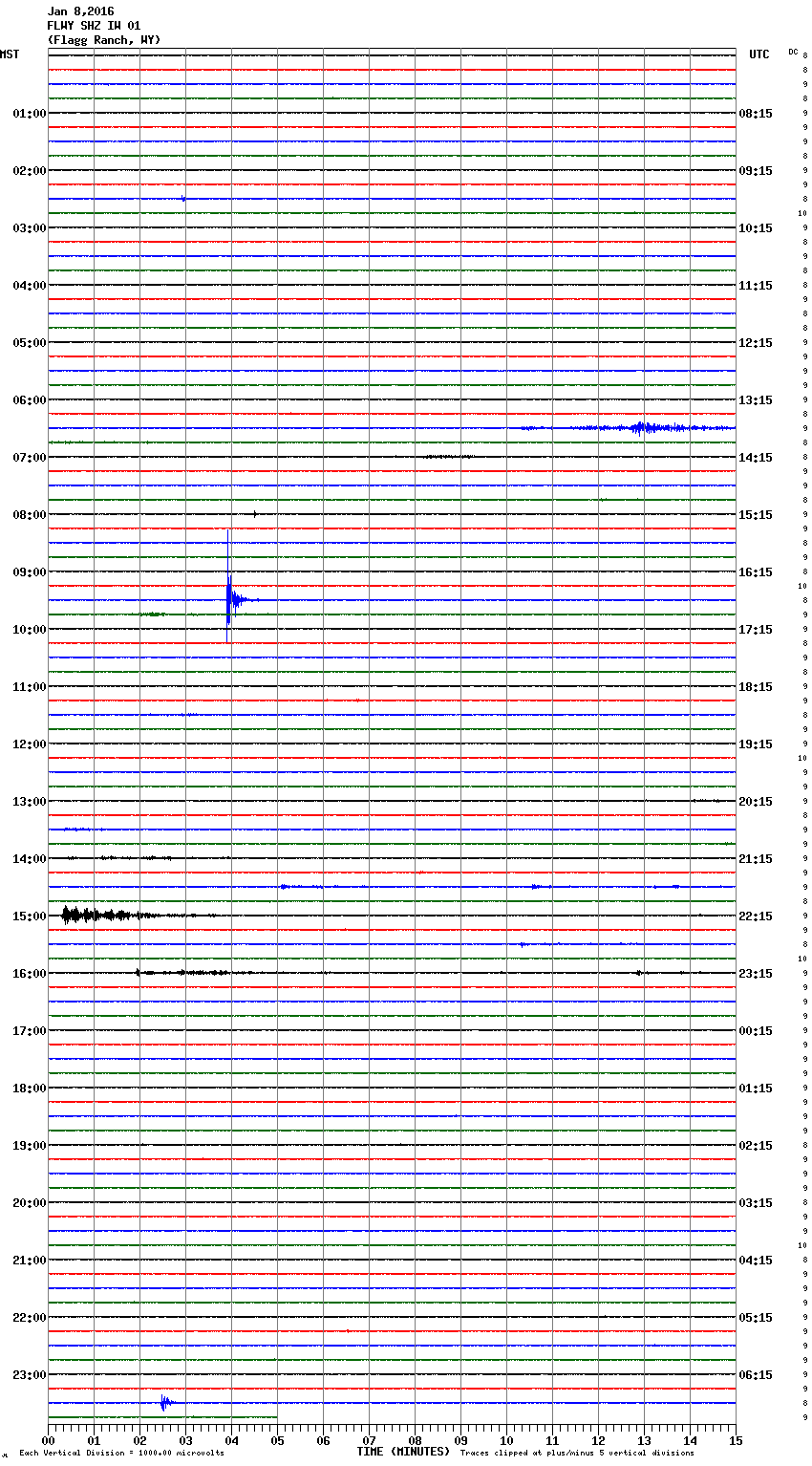Viewport: 812px width, 1466px height.
Task: Click the location text '(Flagg Ranch, WY)'
Action: [104, 40]
